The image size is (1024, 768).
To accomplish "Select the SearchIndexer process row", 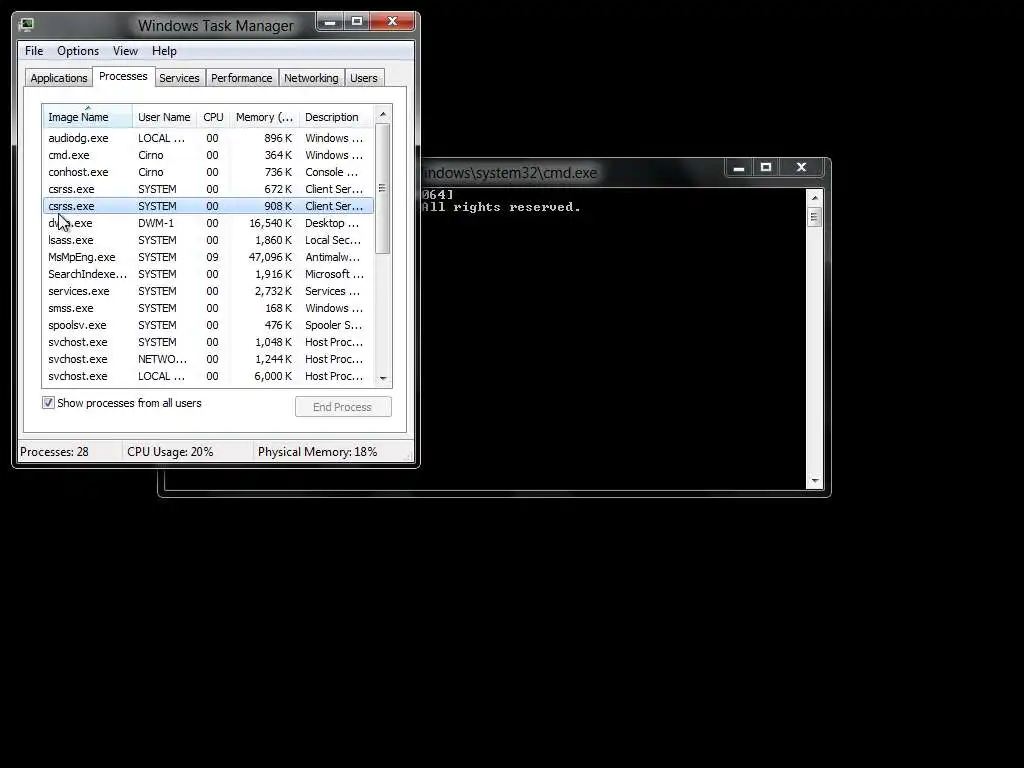I will (208, 274).
